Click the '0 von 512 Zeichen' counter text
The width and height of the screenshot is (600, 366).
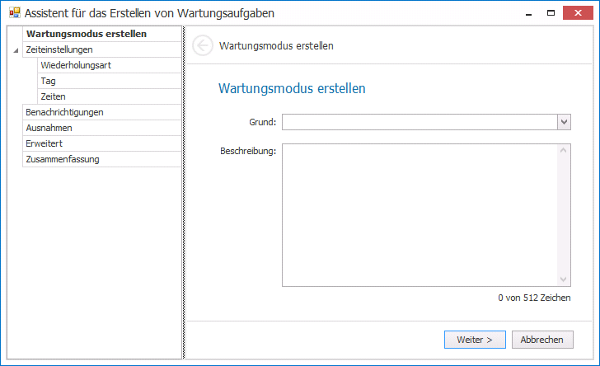coord(534,298)
